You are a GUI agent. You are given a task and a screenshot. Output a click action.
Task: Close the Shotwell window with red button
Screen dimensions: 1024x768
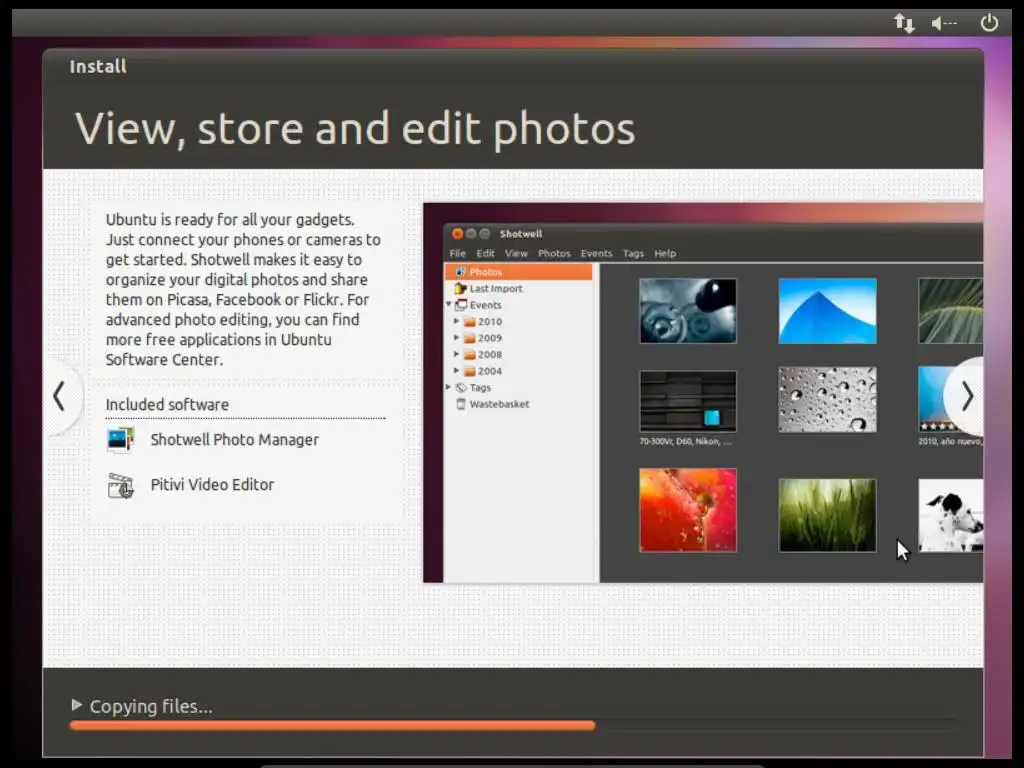[x=458, y=234]
